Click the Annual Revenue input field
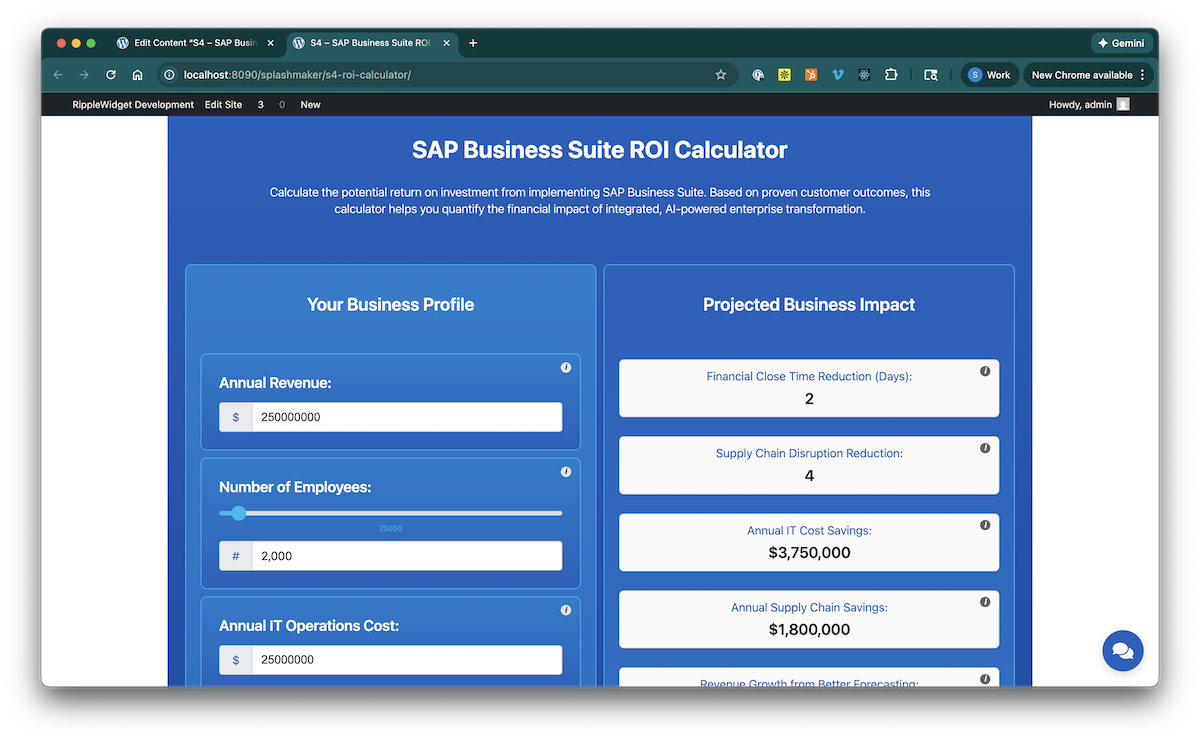Image resolution: width=1200 pixels, height=741 pixels. tap(406, 417)
